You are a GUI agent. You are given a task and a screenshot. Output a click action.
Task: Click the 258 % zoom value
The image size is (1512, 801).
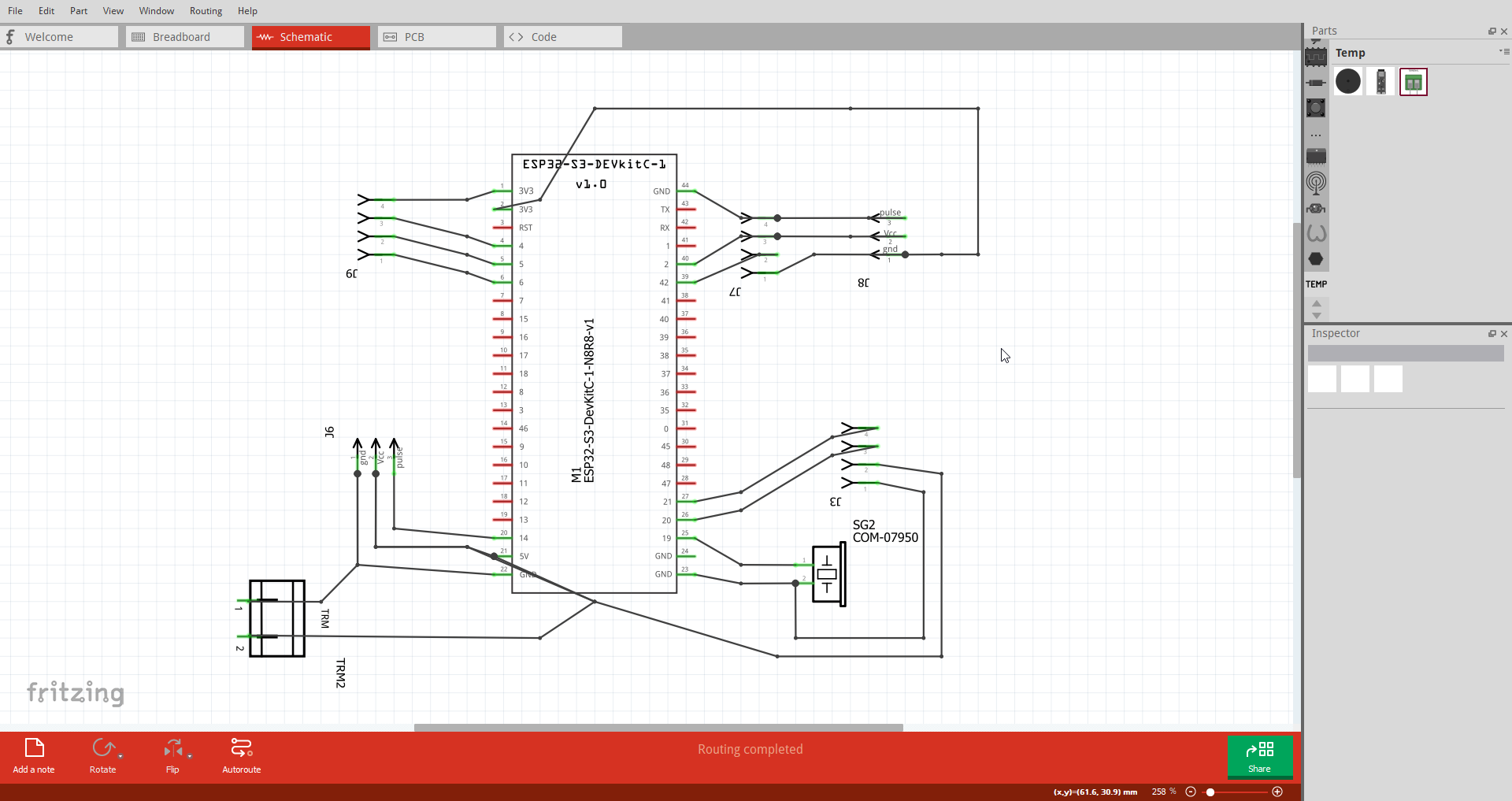tap(1164, 792)
